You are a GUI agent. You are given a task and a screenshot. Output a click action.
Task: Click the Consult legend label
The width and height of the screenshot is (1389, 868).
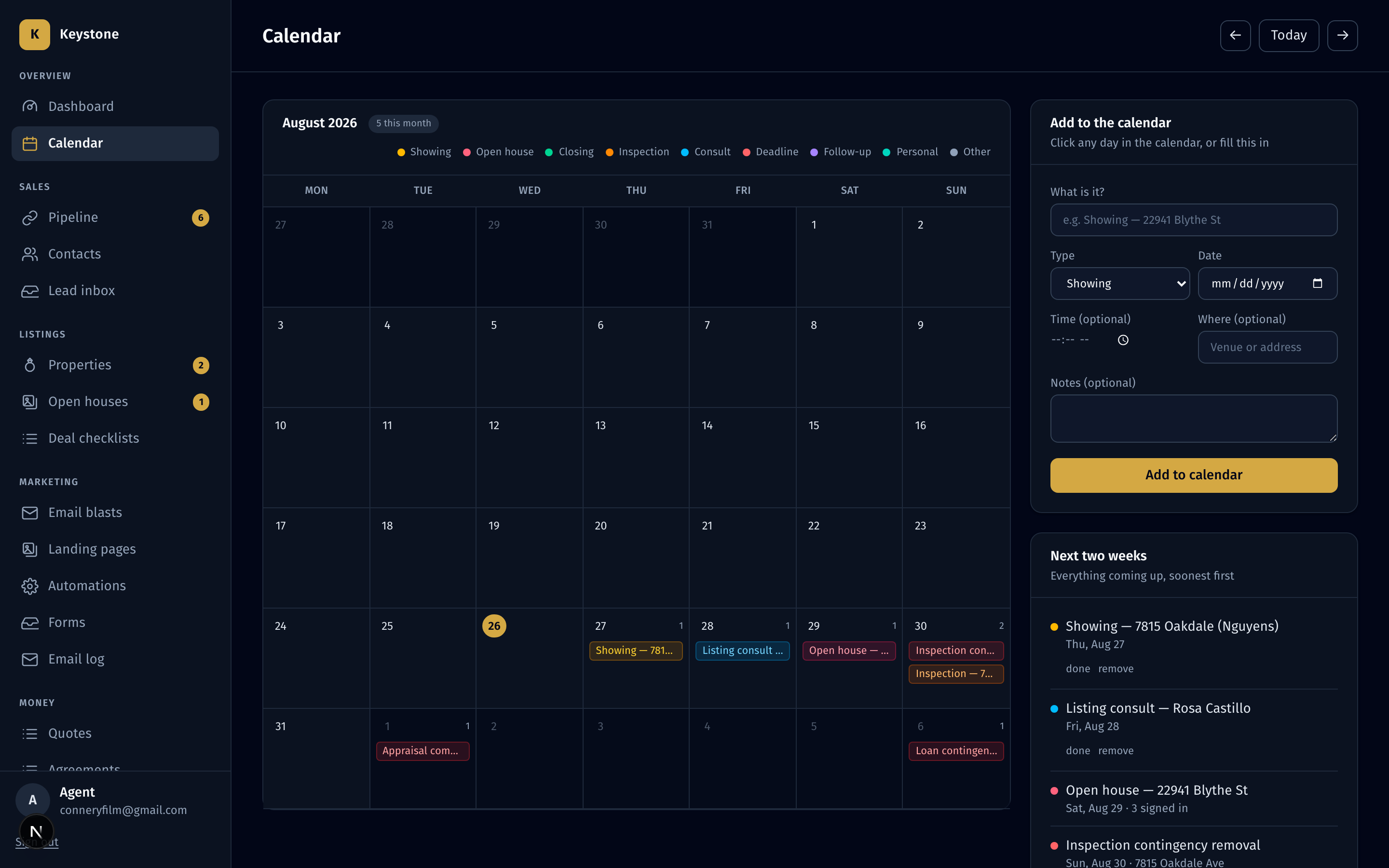point(712,152)
